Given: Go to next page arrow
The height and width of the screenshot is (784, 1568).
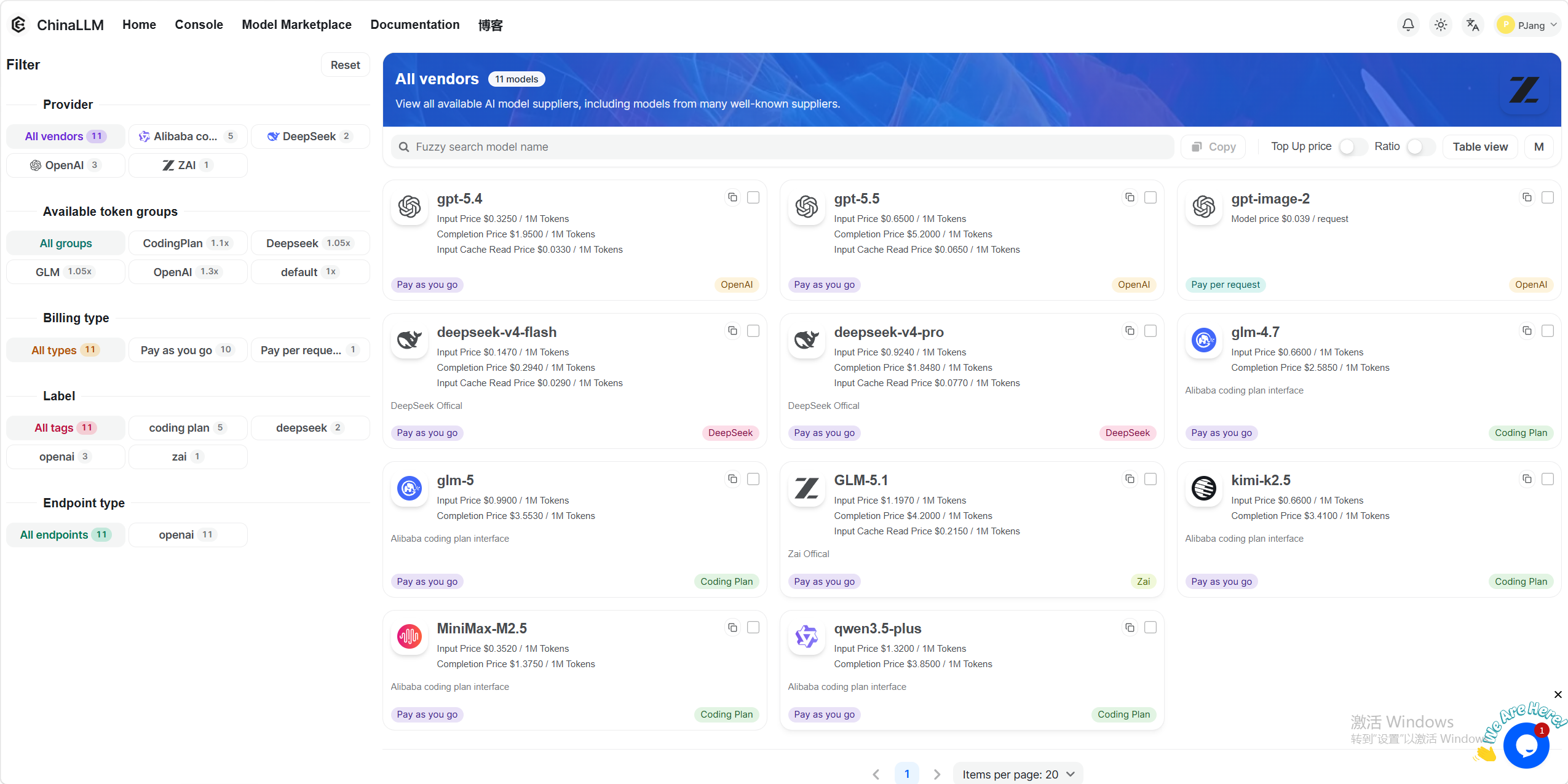Looking at the screenshot, I should (x=936, y=774).
